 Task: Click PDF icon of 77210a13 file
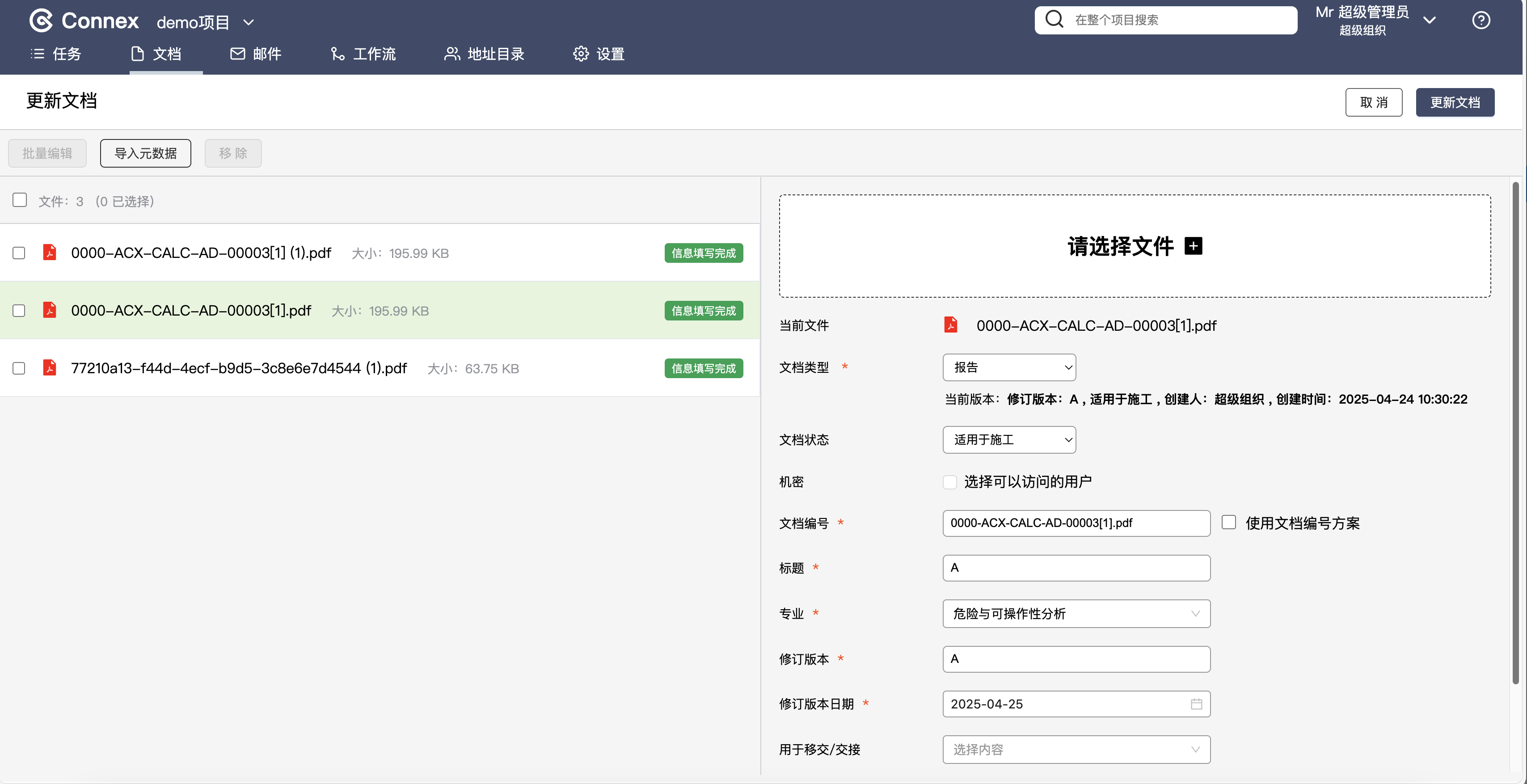[x=50, y=368]
